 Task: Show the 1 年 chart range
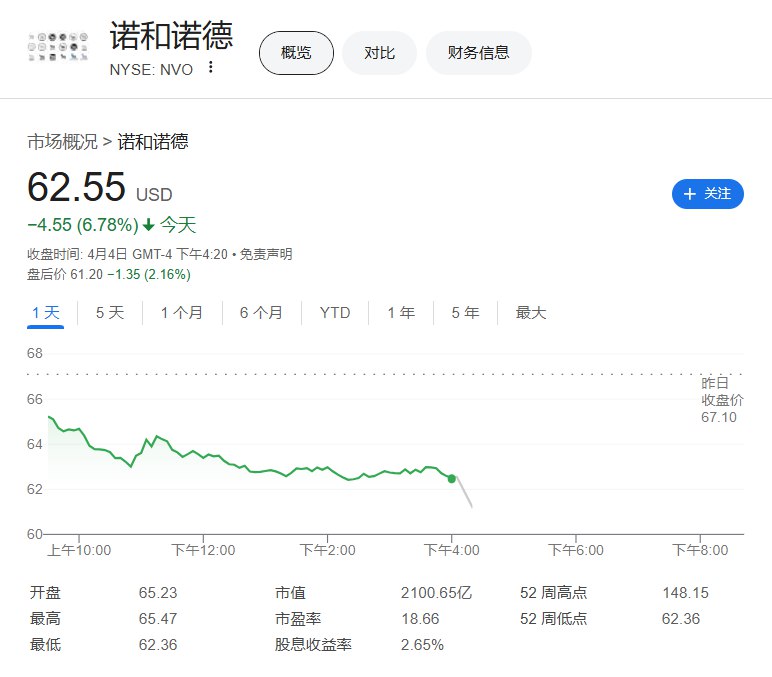point(400,313)
